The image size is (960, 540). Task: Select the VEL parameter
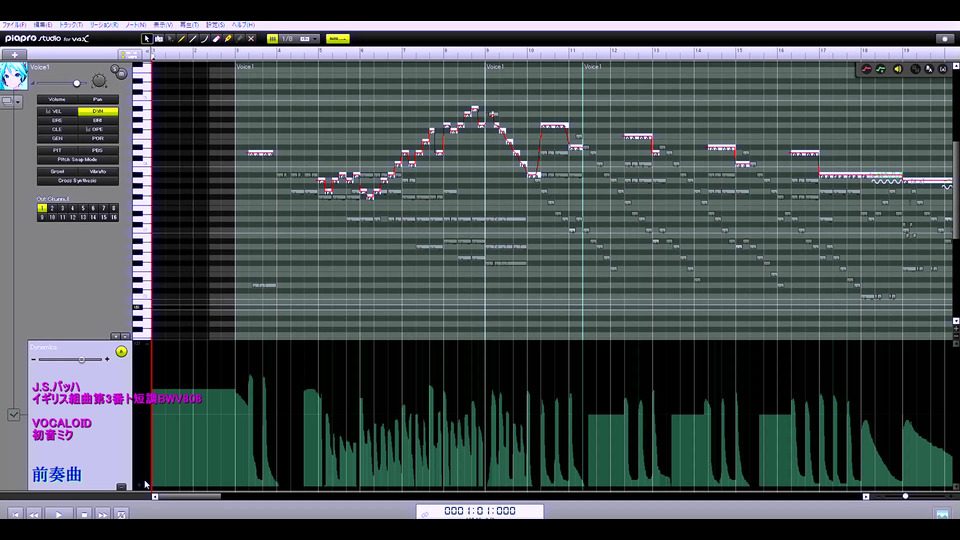point(57,111)
